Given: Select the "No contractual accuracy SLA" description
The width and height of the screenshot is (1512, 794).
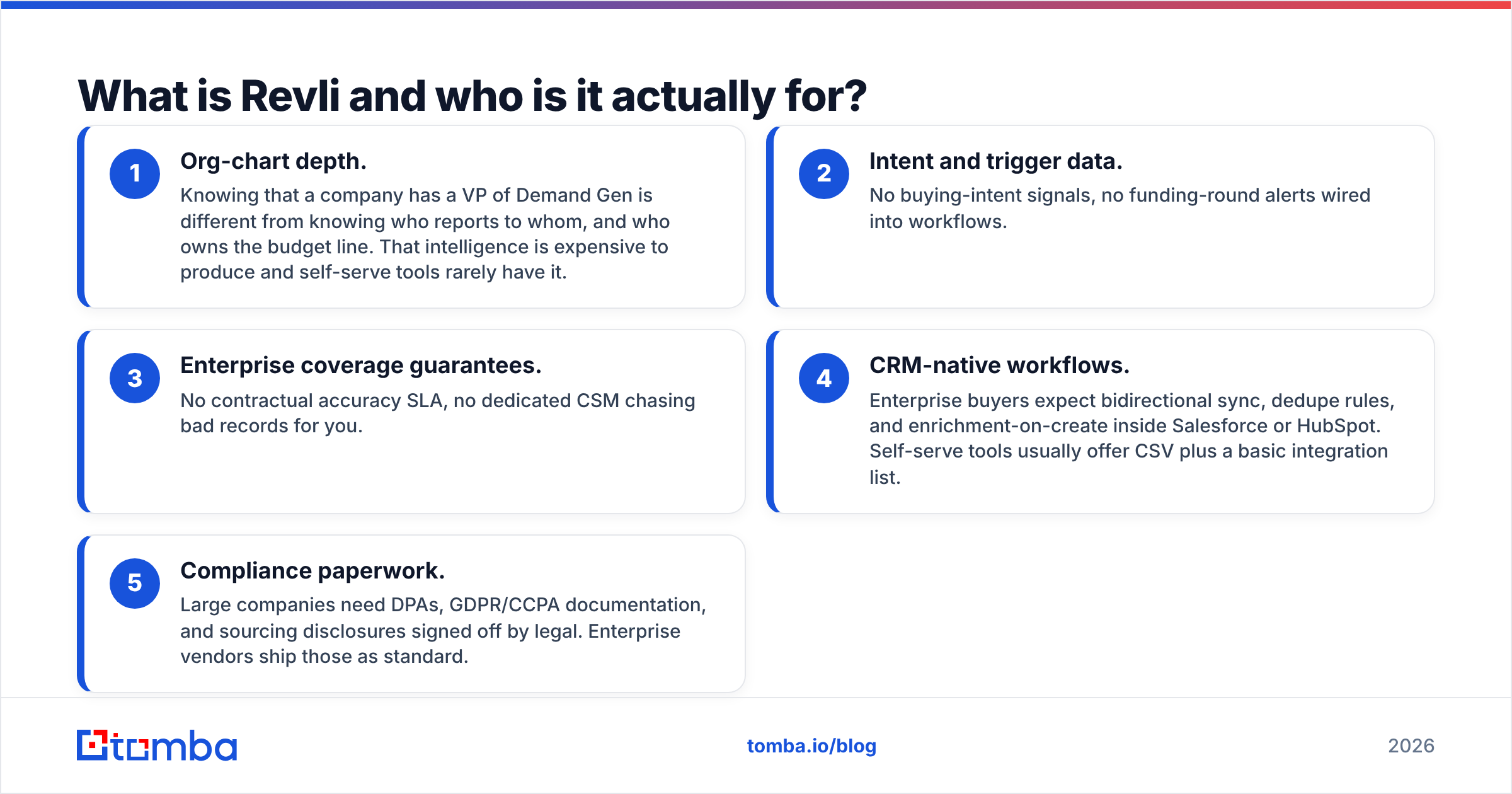Looking at the screenshot, I should [x=438, y=413].
